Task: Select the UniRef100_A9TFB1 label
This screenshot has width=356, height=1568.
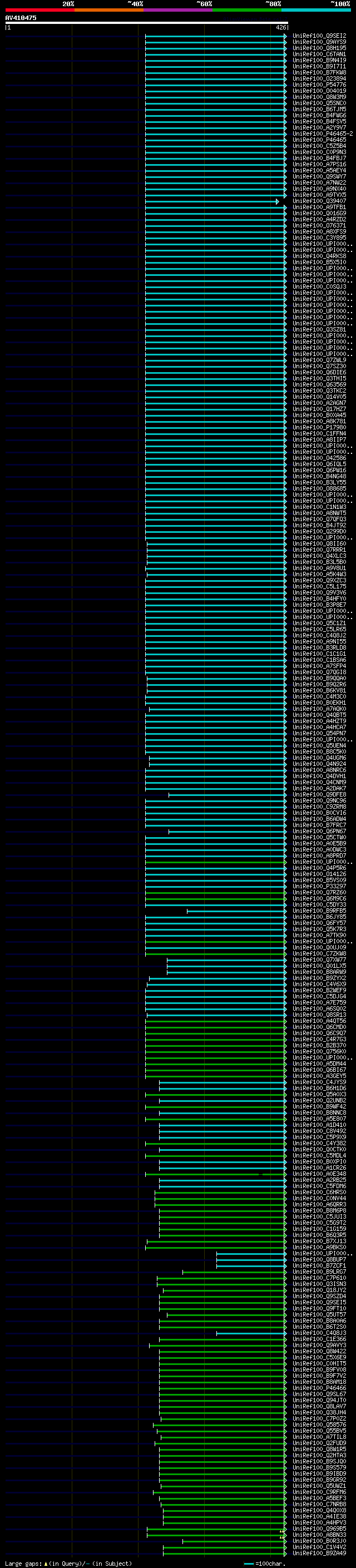Action: 319,207
